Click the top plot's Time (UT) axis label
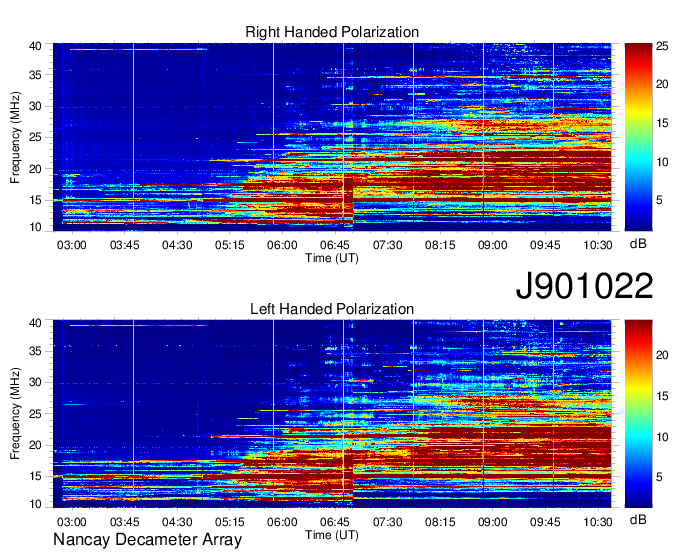Screen dimensions: 680x552 tap(332, 258)
